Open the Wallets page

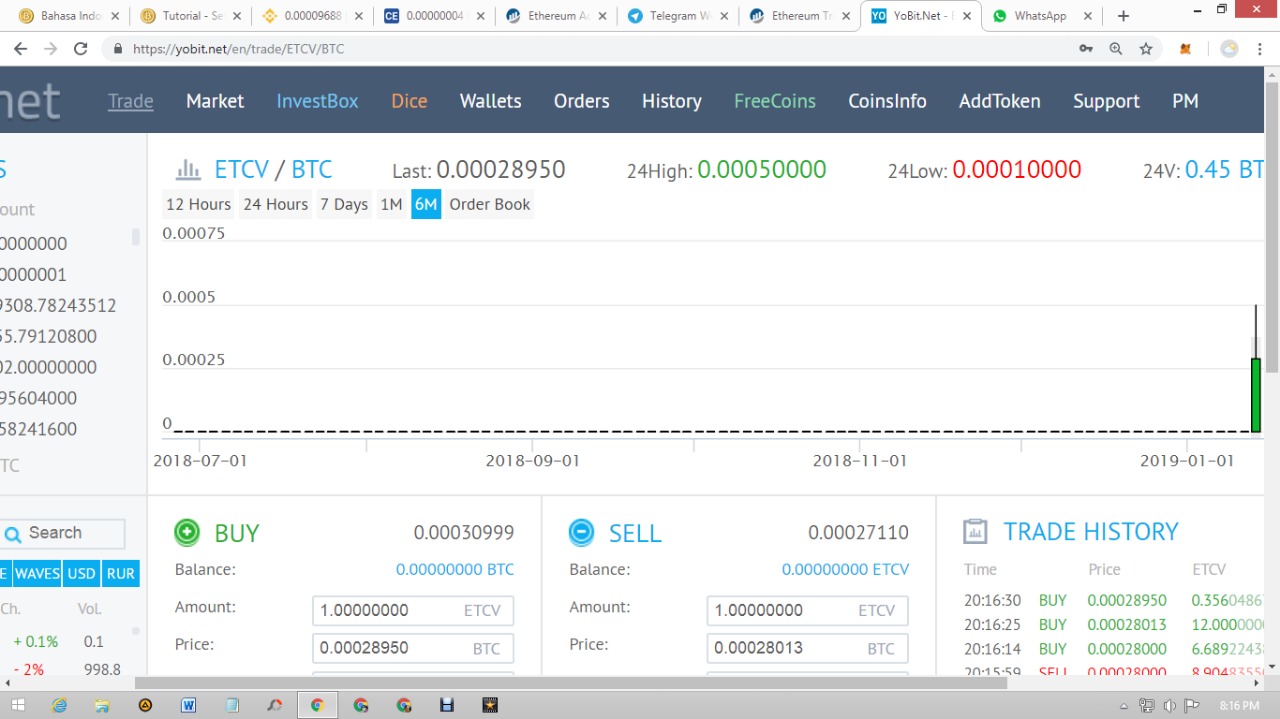click(490, 101)
